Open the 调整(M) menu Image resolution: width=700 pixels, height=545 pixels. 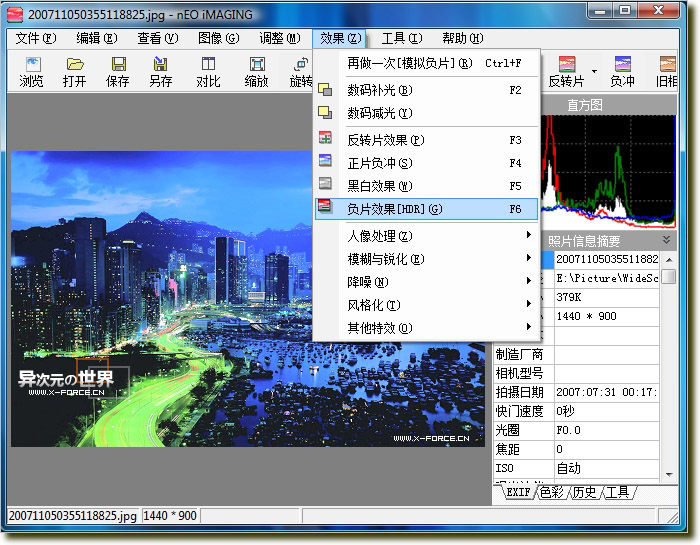click(x=279, y=38)
